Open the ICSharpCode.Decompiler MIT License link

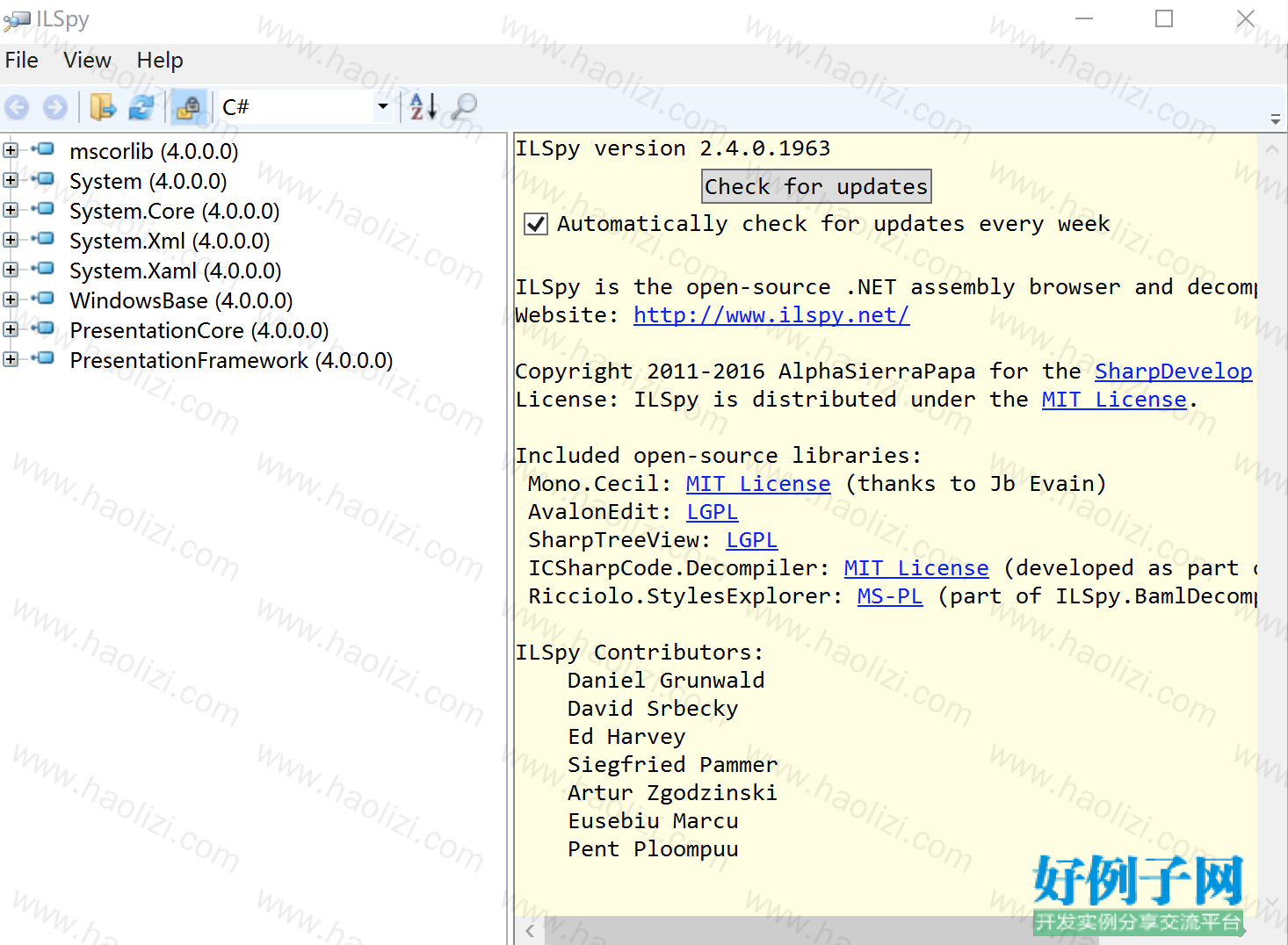click(916, 568)
